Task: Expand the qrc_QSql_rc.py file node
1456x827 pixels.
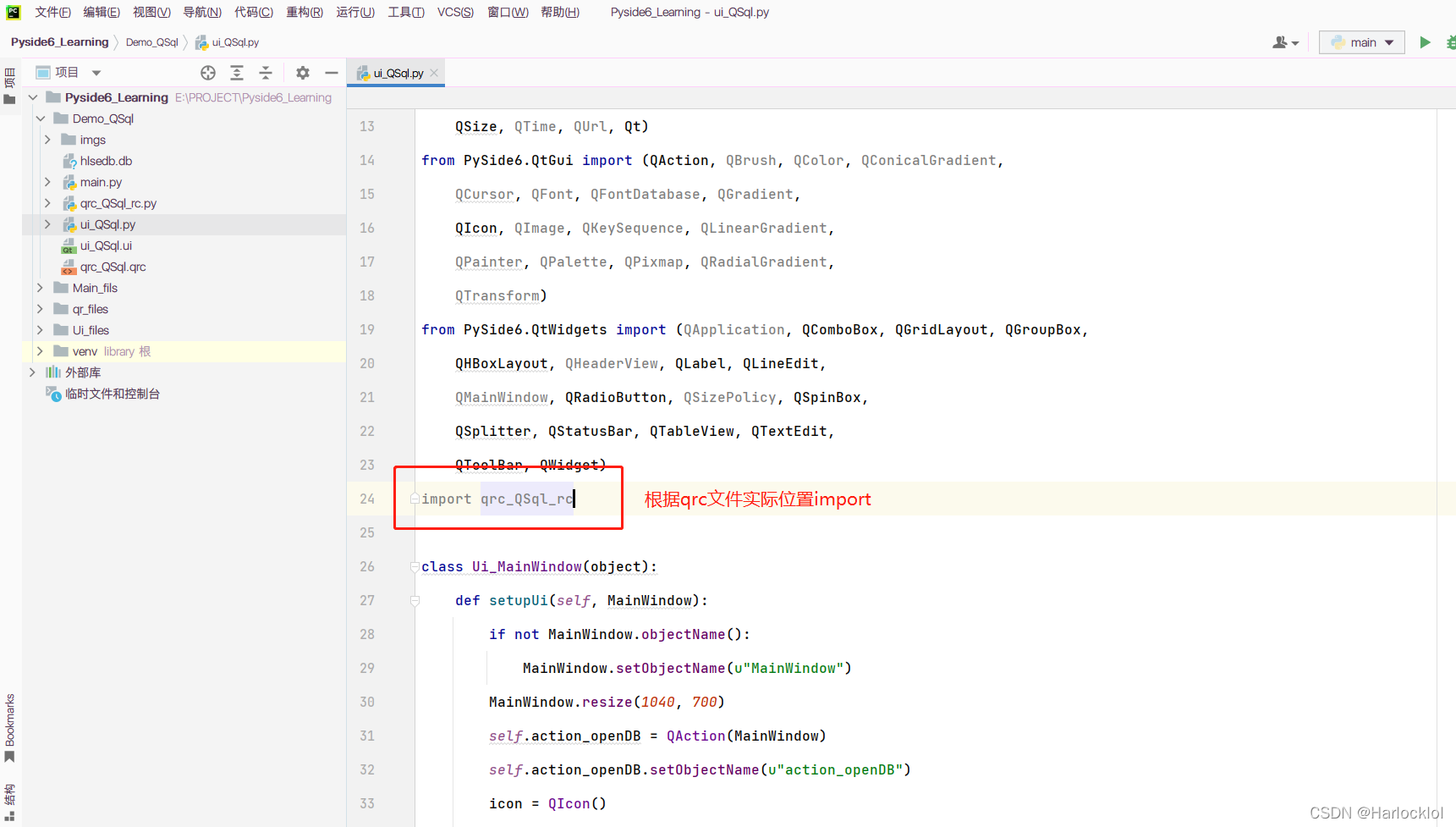Action: (x=48, y=203)
